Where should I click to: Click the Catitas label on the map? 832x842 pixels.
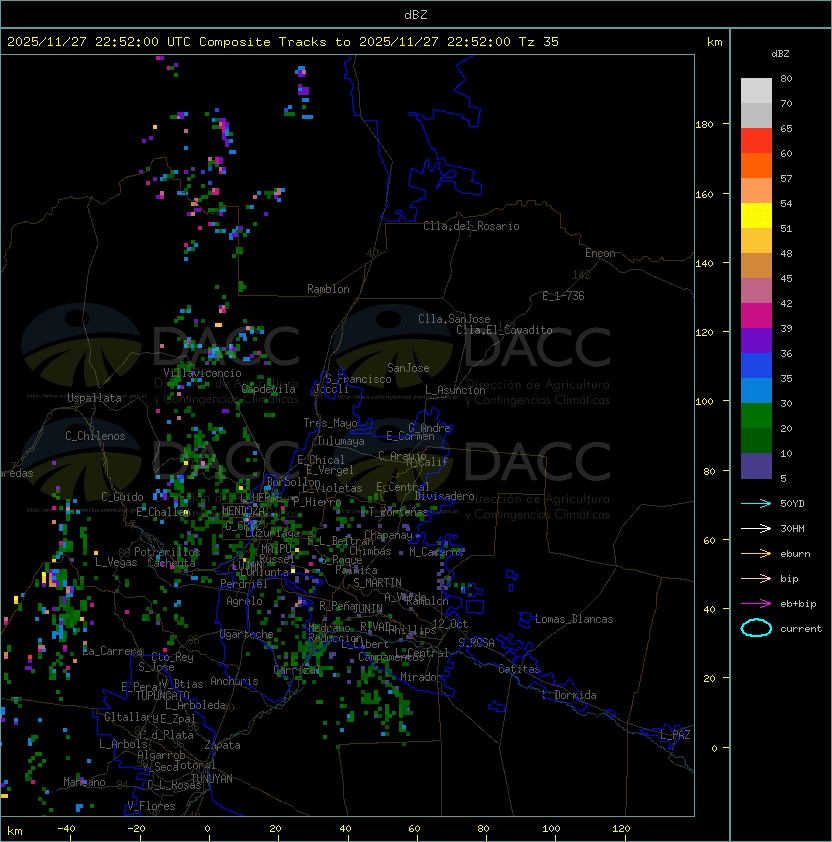click(518, 668)
